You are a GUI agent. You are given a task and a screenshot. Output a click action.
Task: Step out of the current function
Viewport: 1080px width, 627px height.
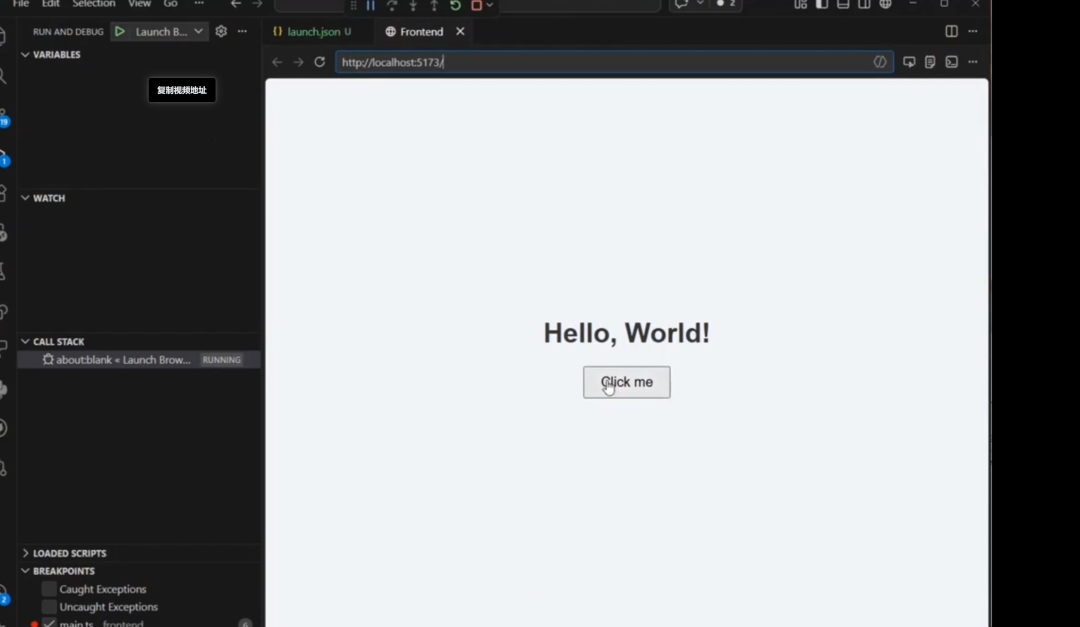click(x=433, y=6)
